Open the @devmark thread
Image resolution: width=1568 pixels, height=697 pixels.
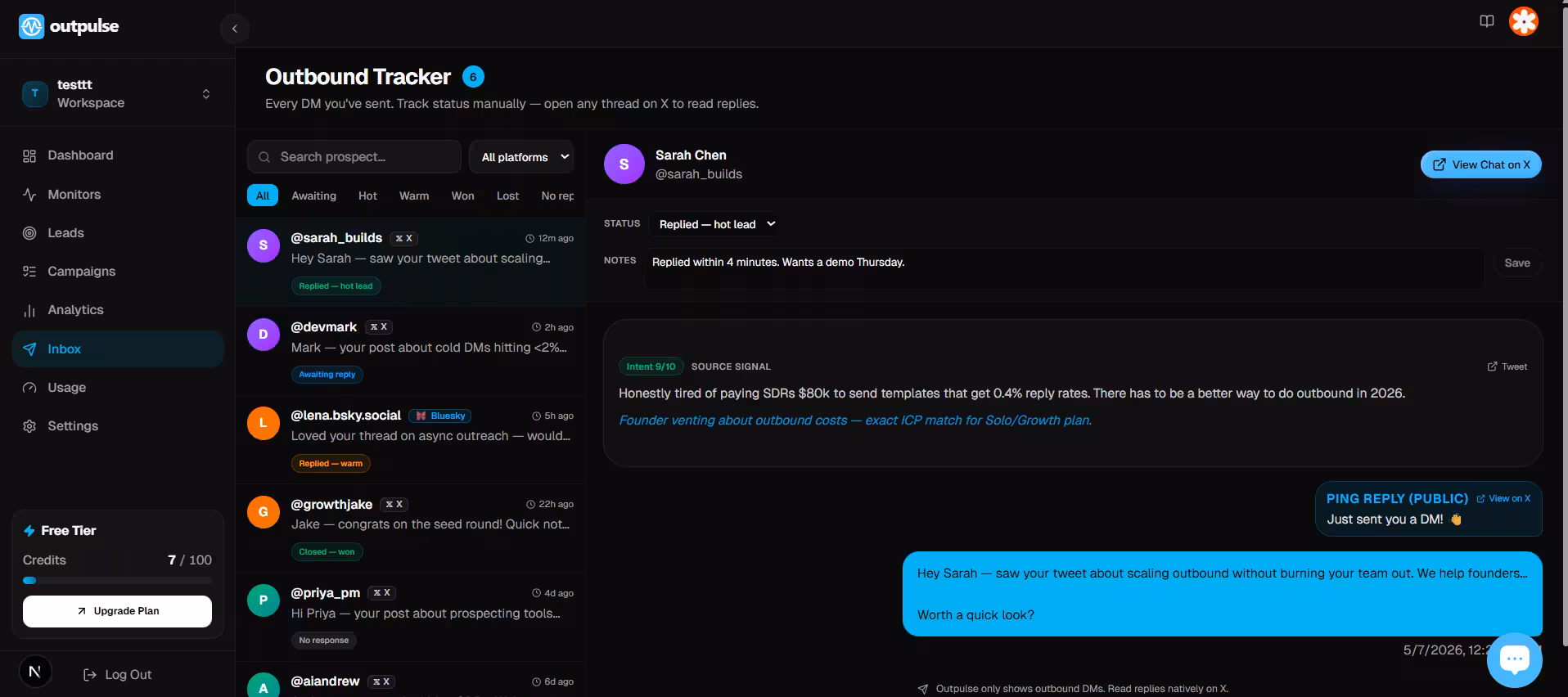[410, 351]
